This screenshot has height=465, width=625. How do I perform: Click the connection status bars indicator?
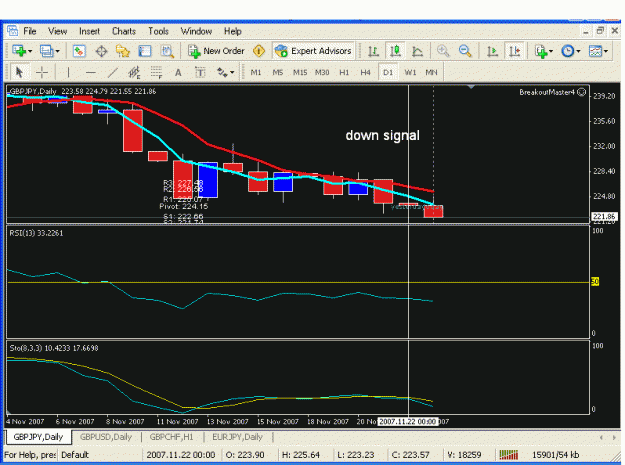pos(509,455)
